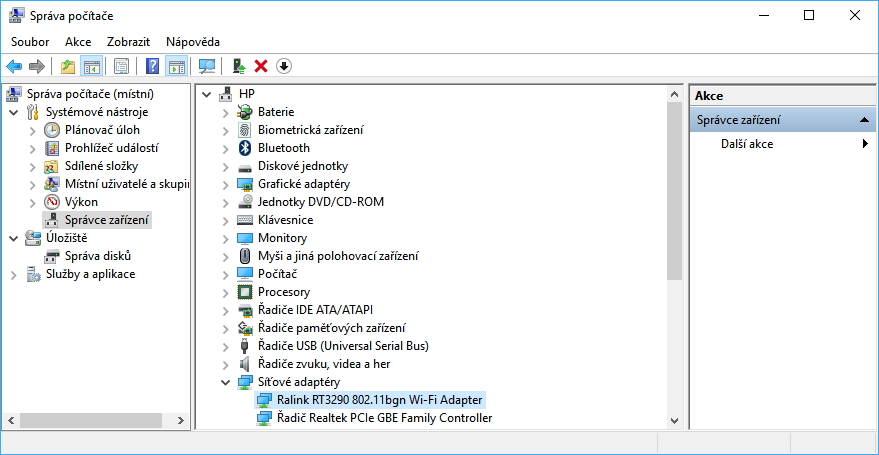Click the Jednotky DVD/CD-ROM drive icon
The image size is (879, 455).
(245, 202)
